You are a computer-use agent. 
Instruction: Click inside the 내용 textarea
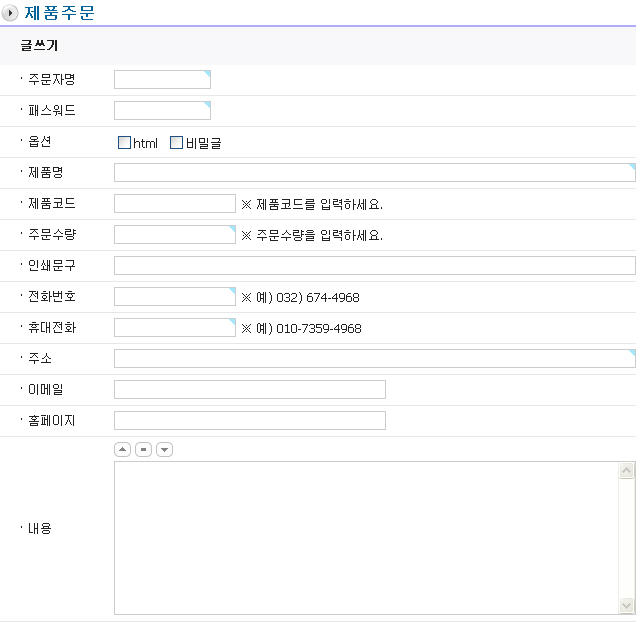pyautogui.click(x=366, y=537)
